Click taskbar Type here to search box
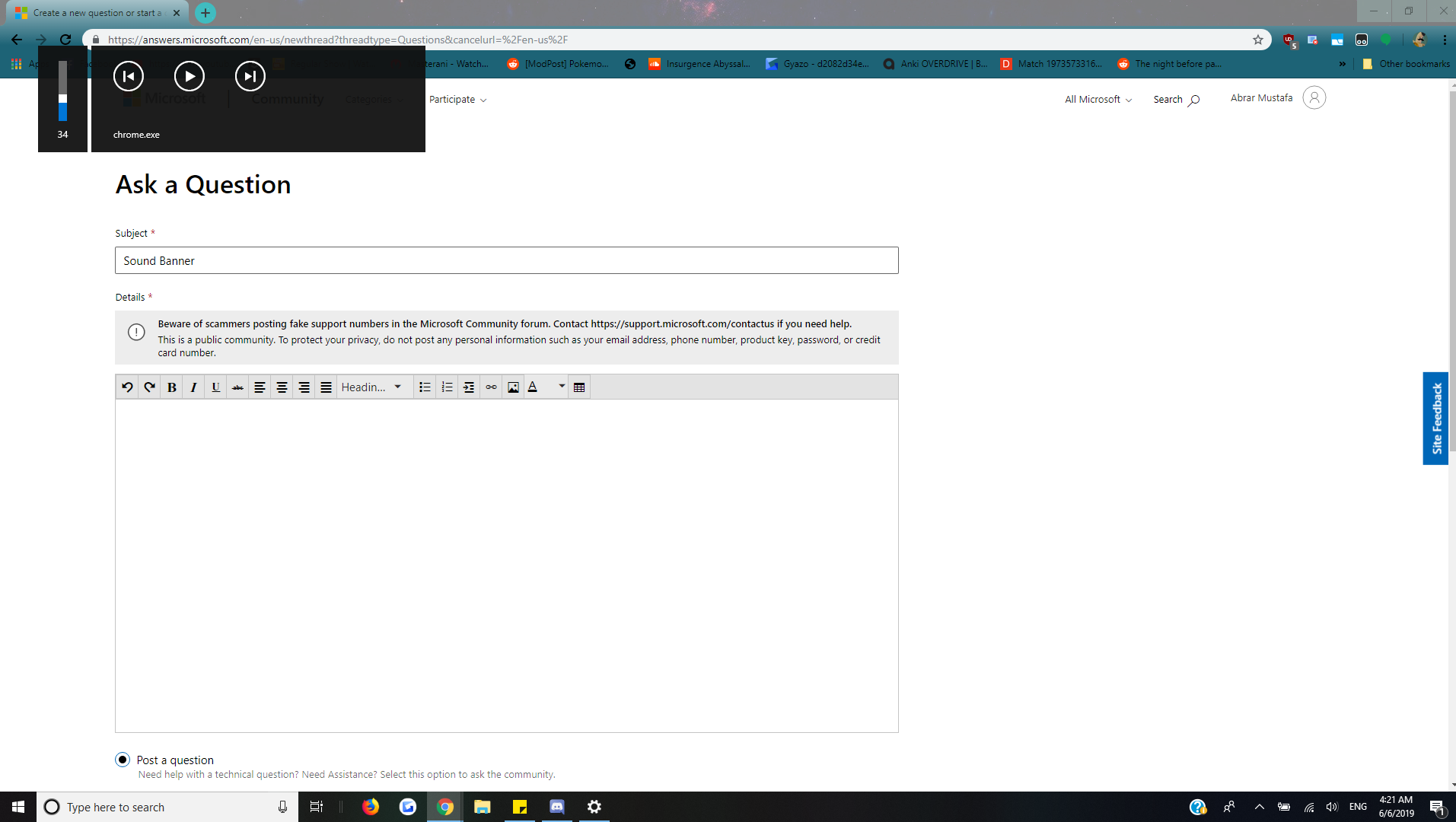1456x822 pixels. click(167, 807)
